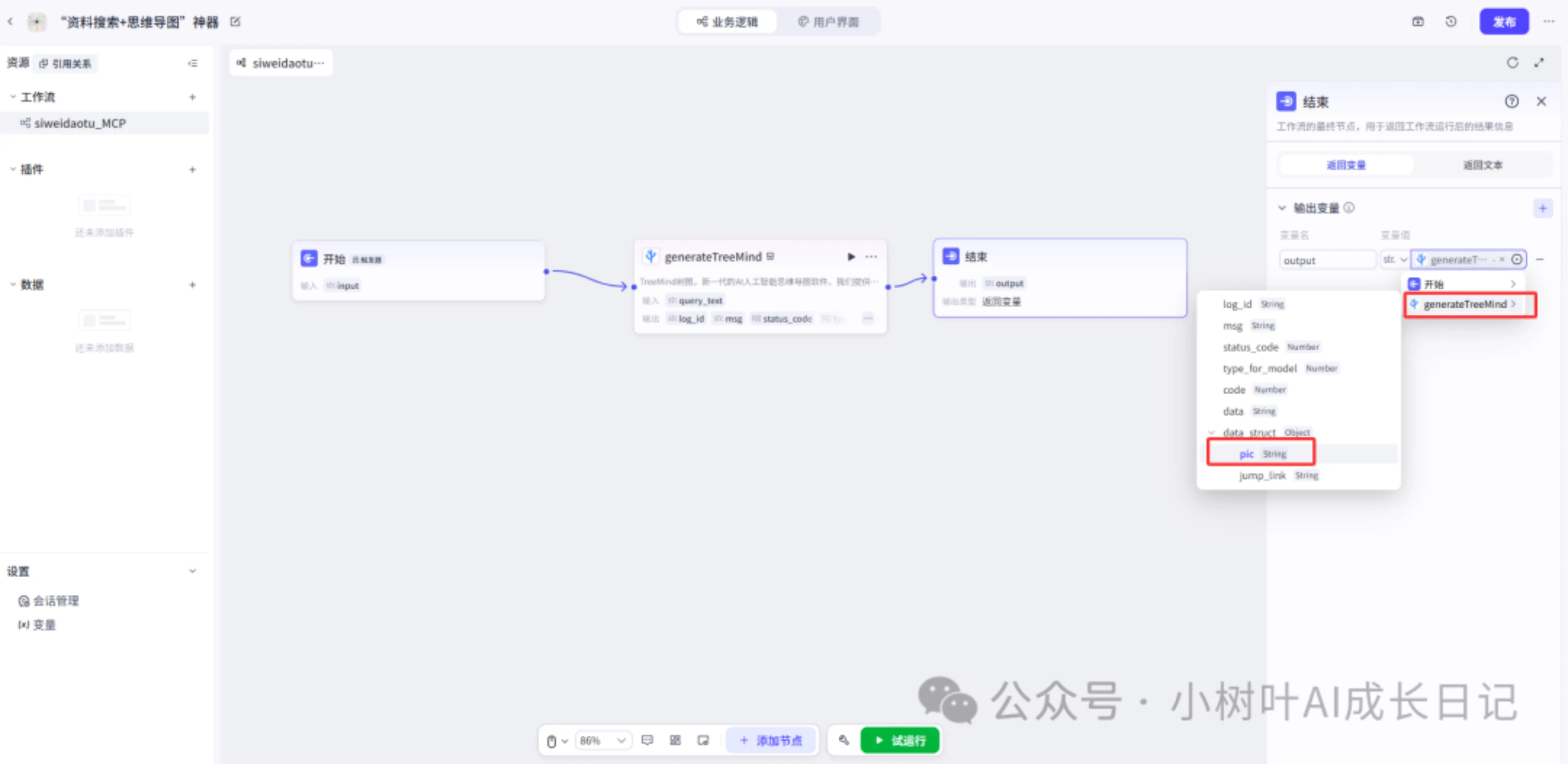
Task: Choose log_id String variable
Action: click(x=1298, y=304)
